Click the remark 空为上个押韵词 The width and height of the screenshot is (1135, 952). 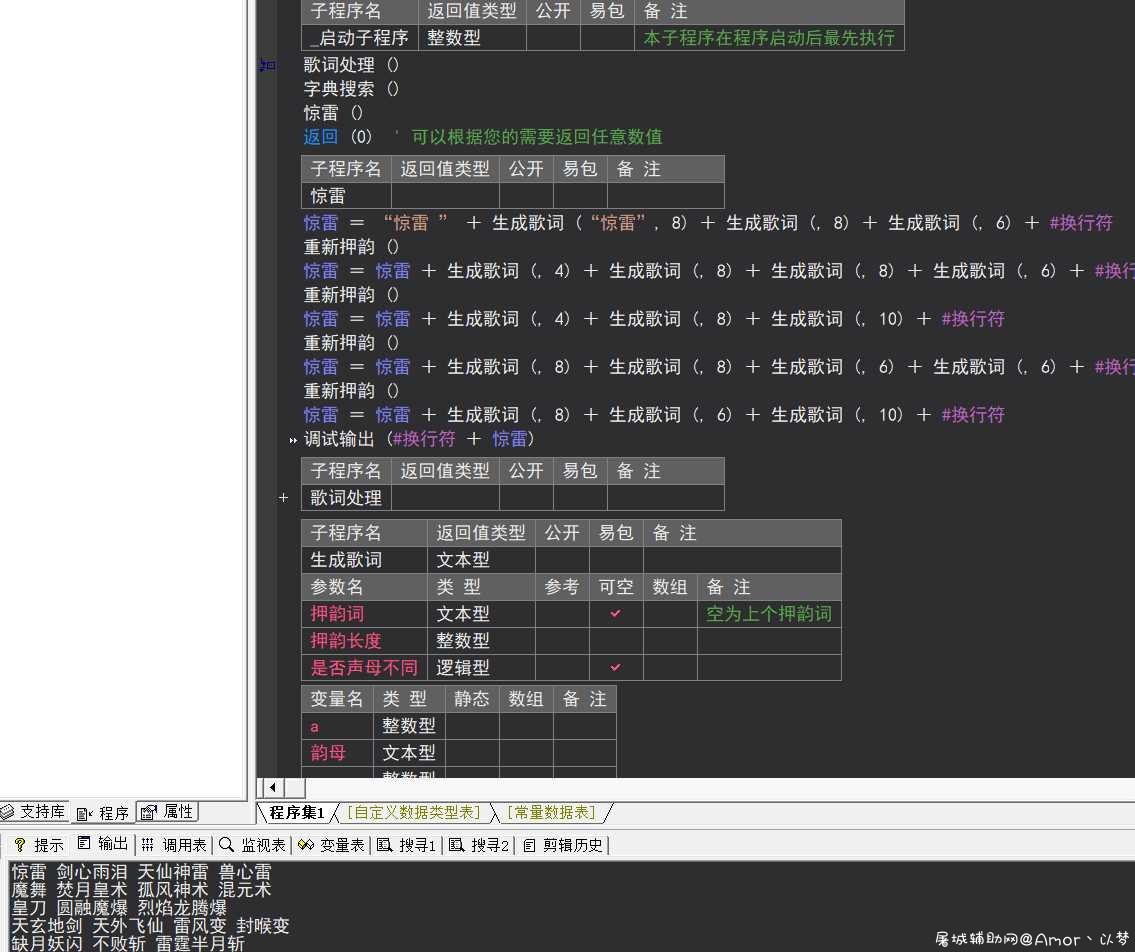point(769,614)
